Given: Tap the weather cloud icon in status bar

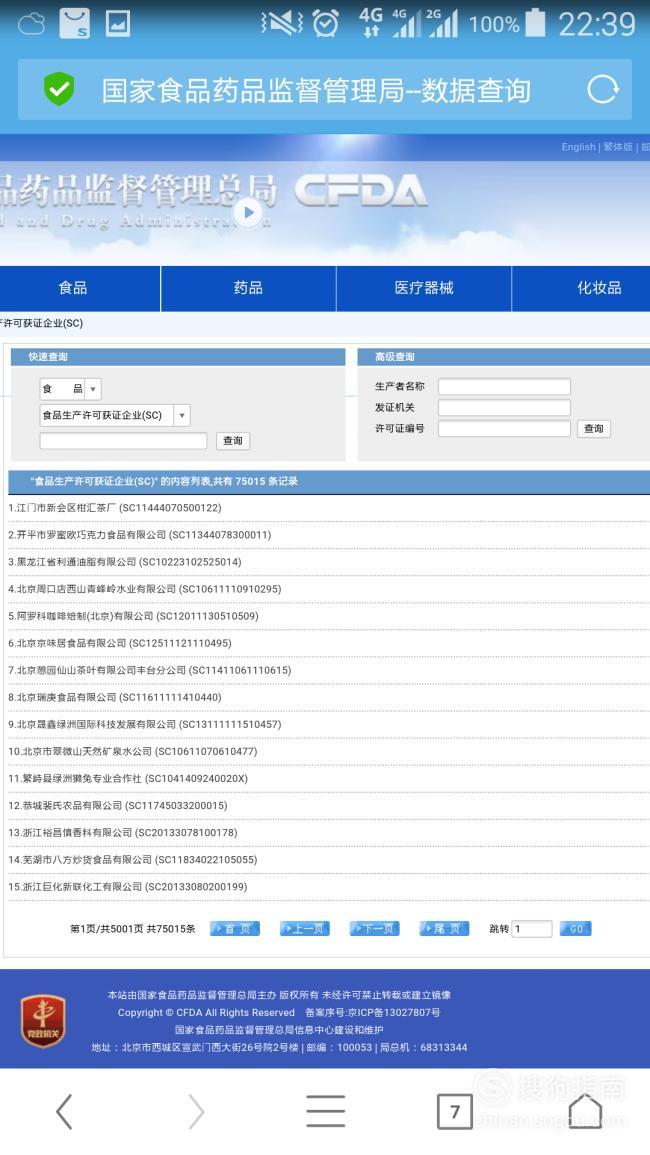Looking at the screenshot, I should point(32,24).
